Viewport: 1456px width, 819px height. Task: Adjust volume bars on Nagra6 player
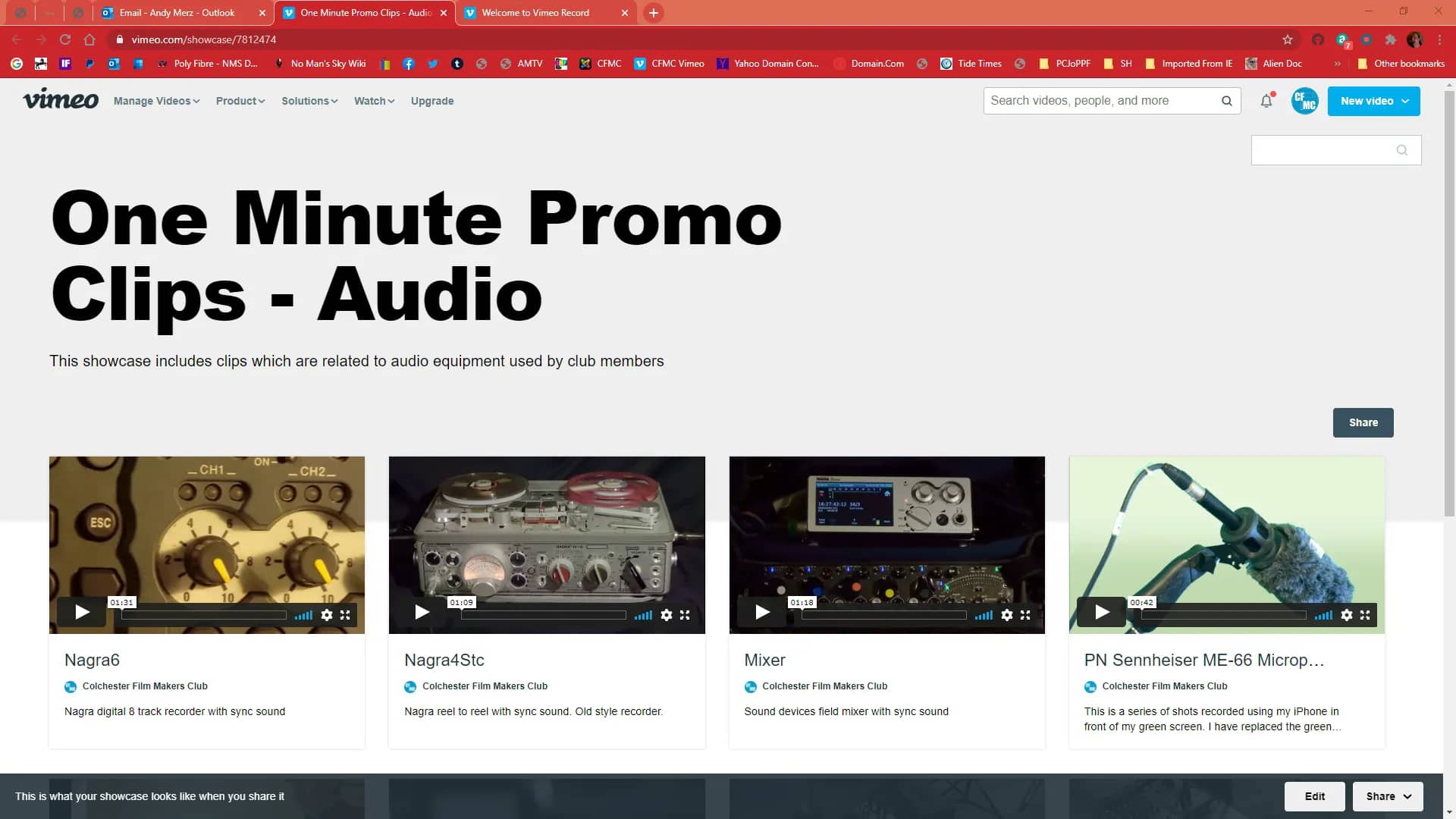pyautogui.click(x=303, y=615)
